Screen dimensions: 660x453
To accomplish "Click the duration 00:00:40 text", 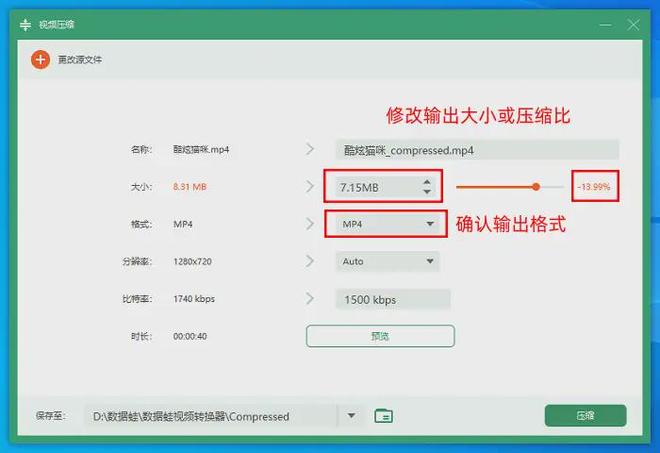I will [190, 336].
